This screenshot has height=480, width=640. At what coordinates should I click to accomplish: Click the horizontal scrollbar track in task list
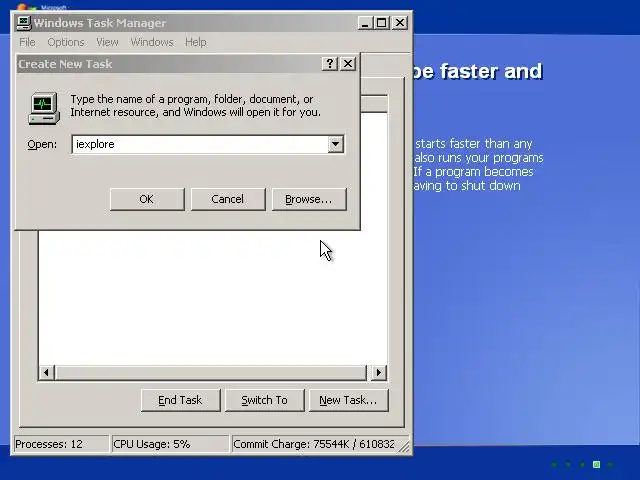pos(211,372)
